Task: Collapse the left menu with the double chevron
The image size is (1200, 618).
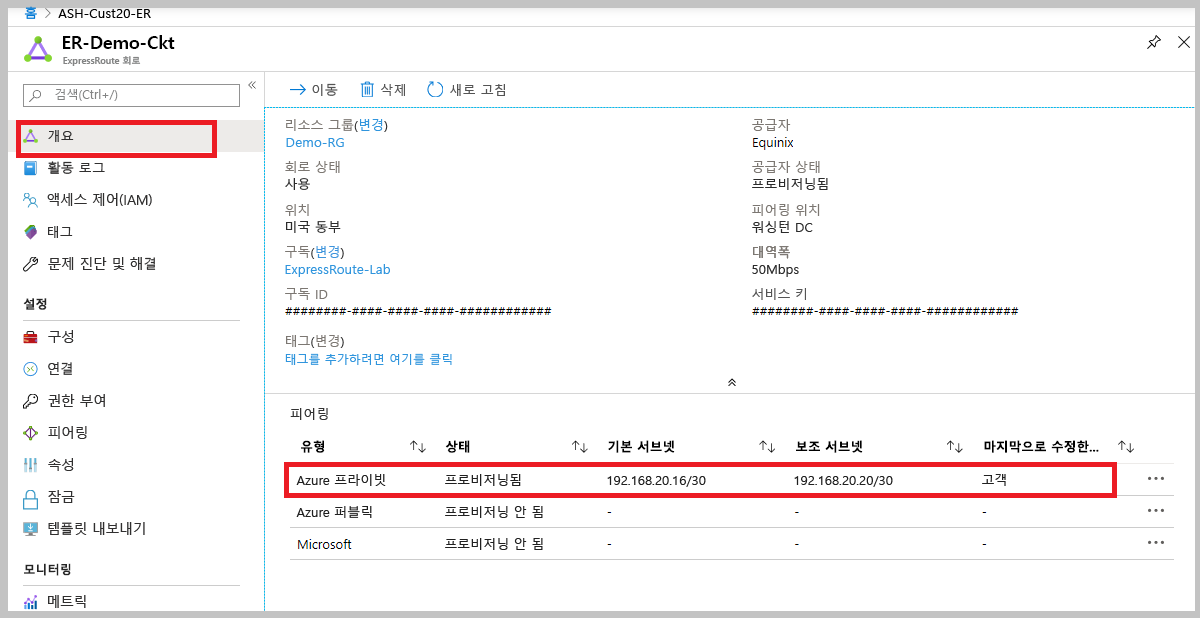Action: coord(252,85)
